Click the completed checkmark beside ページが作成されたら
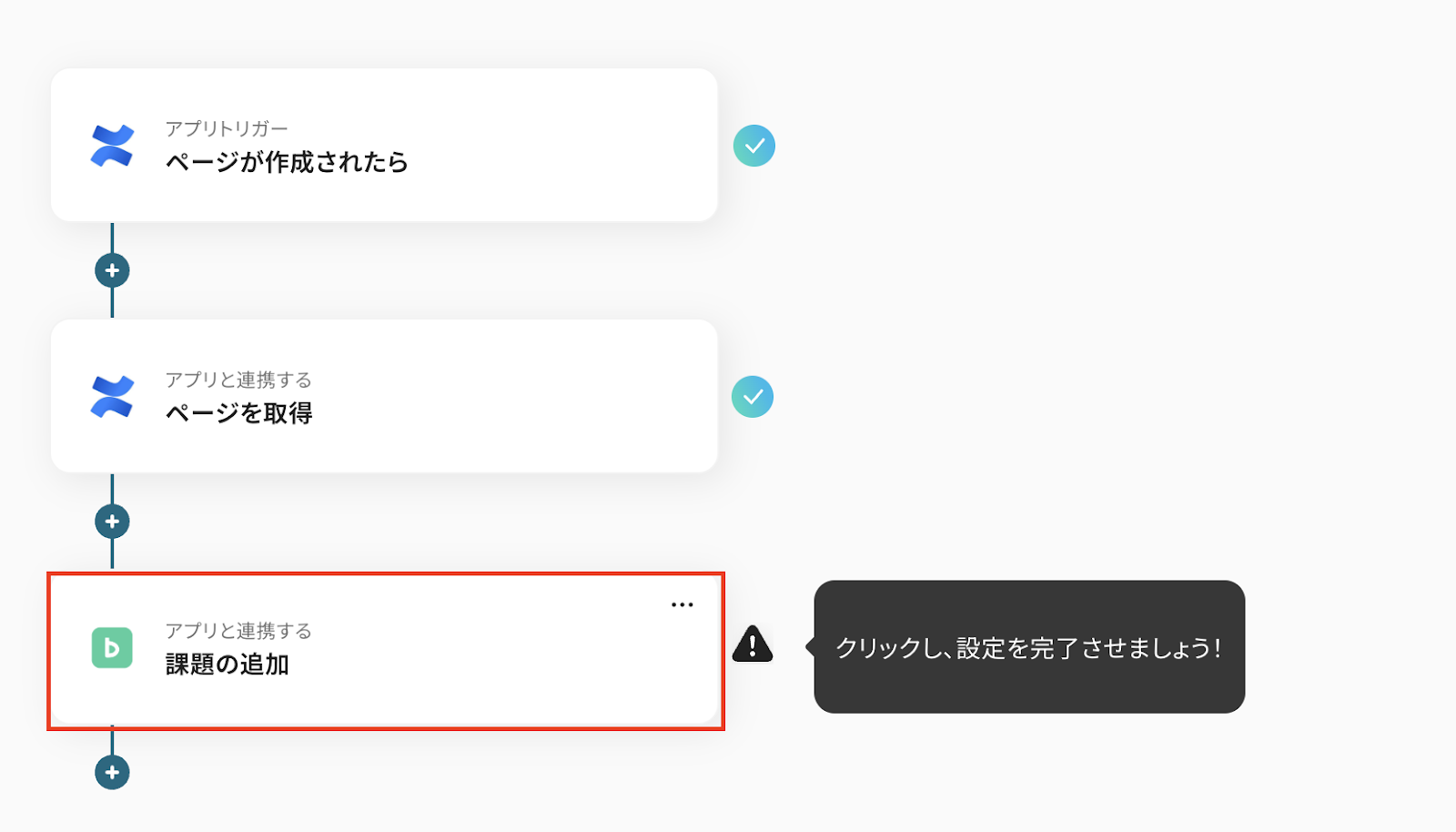The height and width of the screenshot is (832, 1456). (754, 146)
